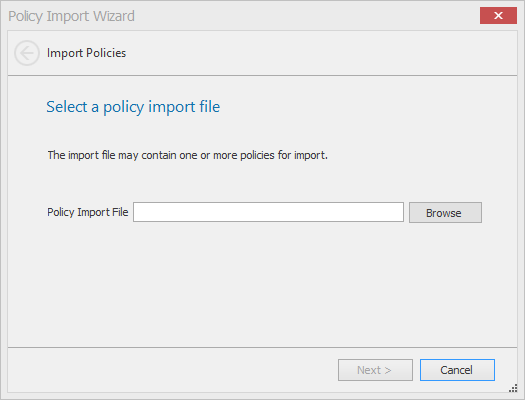Click the word 'Wizard' in the window title

114,16
